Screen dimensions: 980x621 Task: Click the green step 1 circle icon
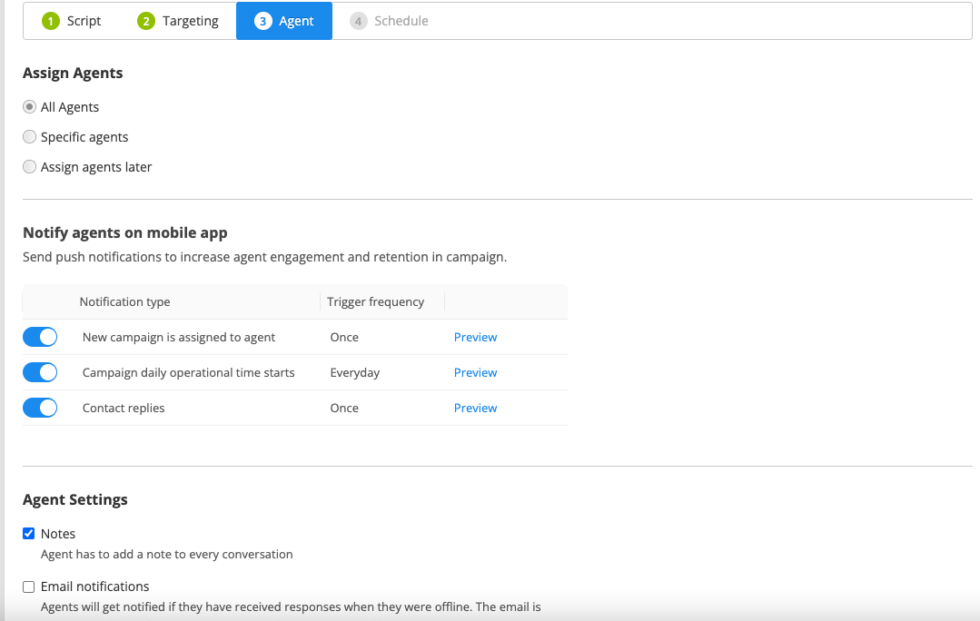(x=49, y=20)
